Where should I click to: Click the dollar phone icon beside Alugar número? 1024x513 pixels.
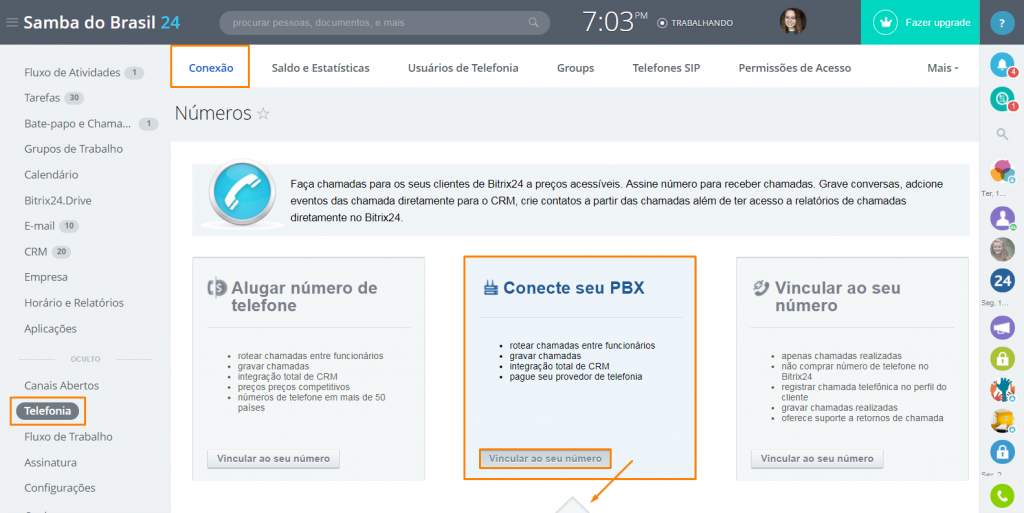(x=217, y=288)
